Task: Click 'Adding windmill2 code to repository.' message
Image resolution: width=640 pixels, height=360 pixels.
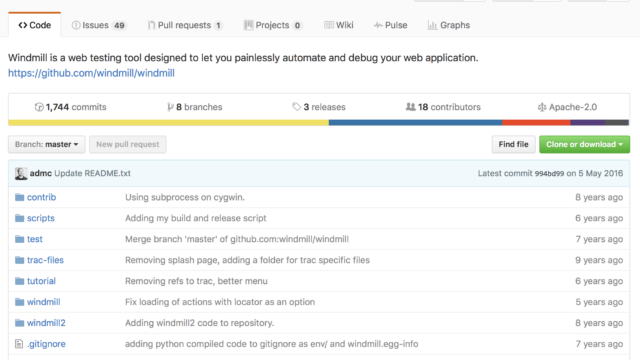Action: point(200,323)
